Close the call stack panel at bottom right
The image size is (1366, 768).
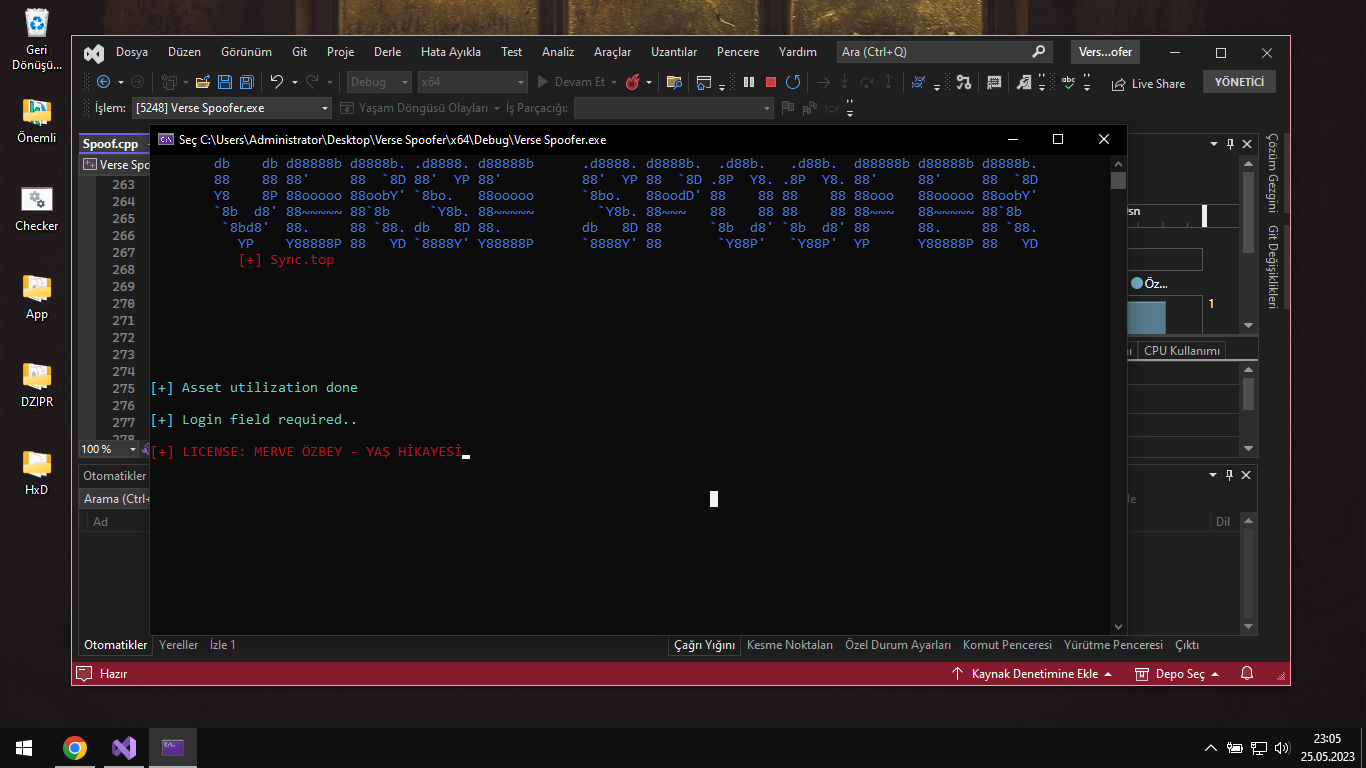pyautogui.click(x=1247, y=475)
